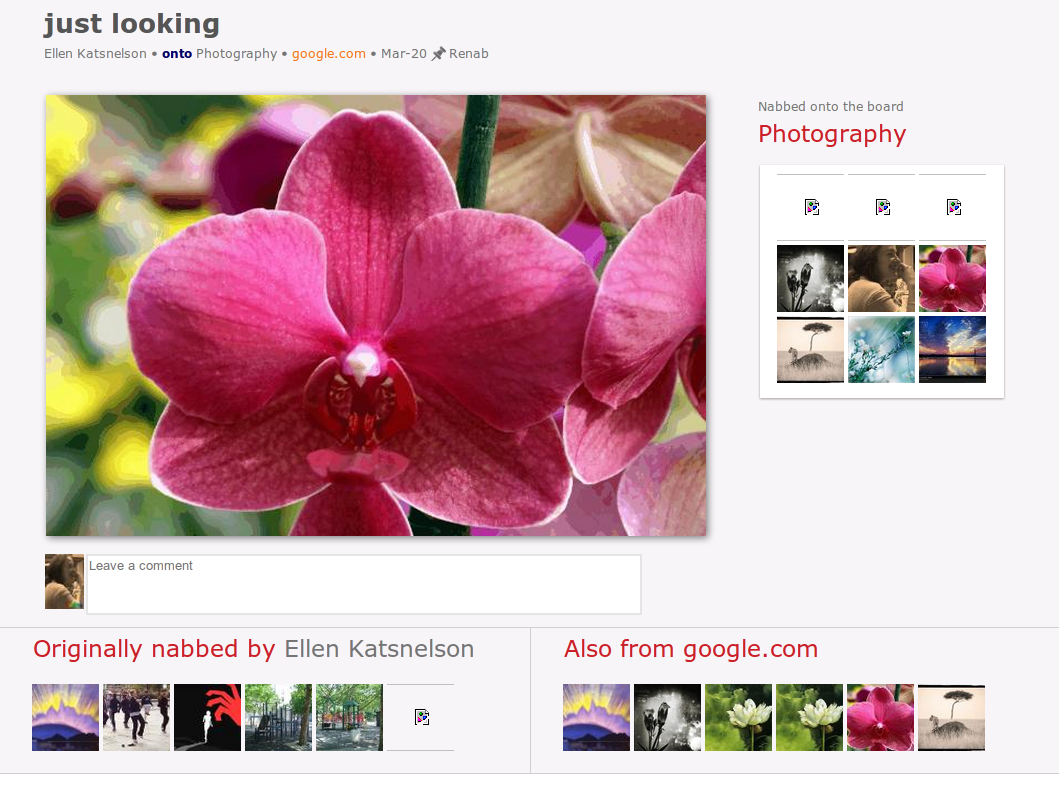Click the Photography board link after onto

point(236,54)
